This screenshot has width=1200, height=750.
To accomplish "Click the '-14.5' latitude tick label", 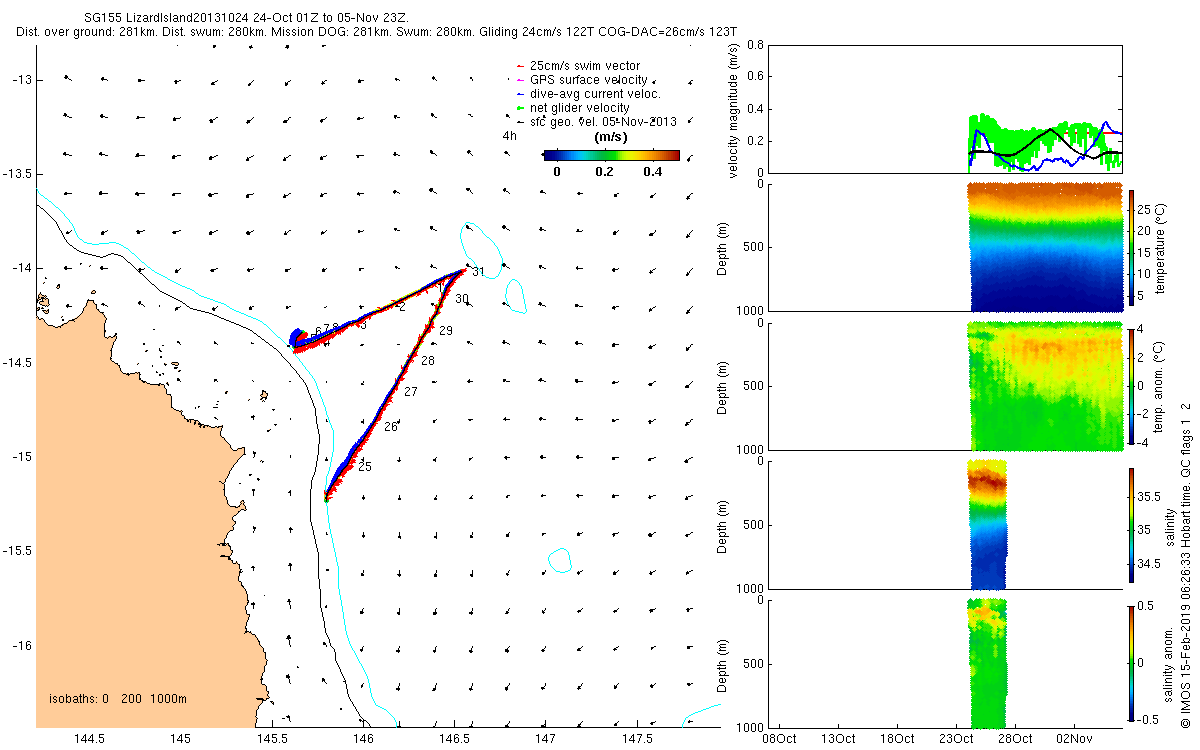I will click(x=16, y=363).
